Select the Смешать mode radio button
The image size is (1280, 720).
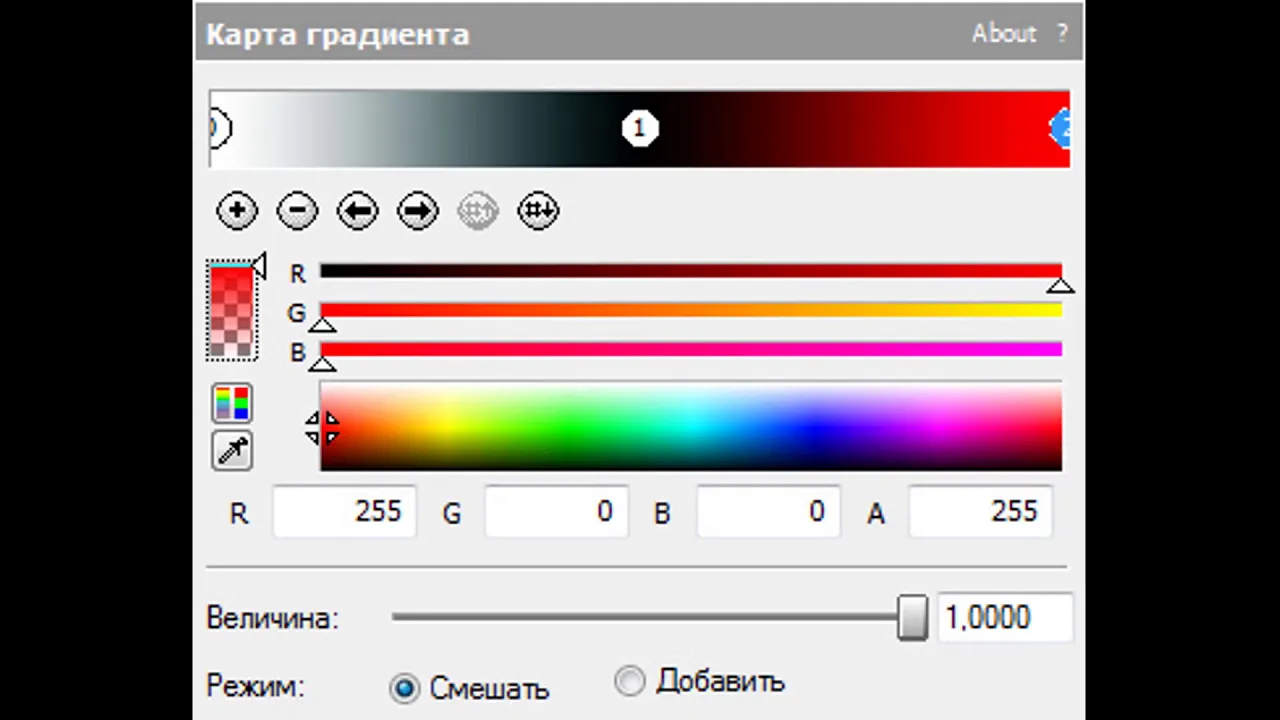405,688
